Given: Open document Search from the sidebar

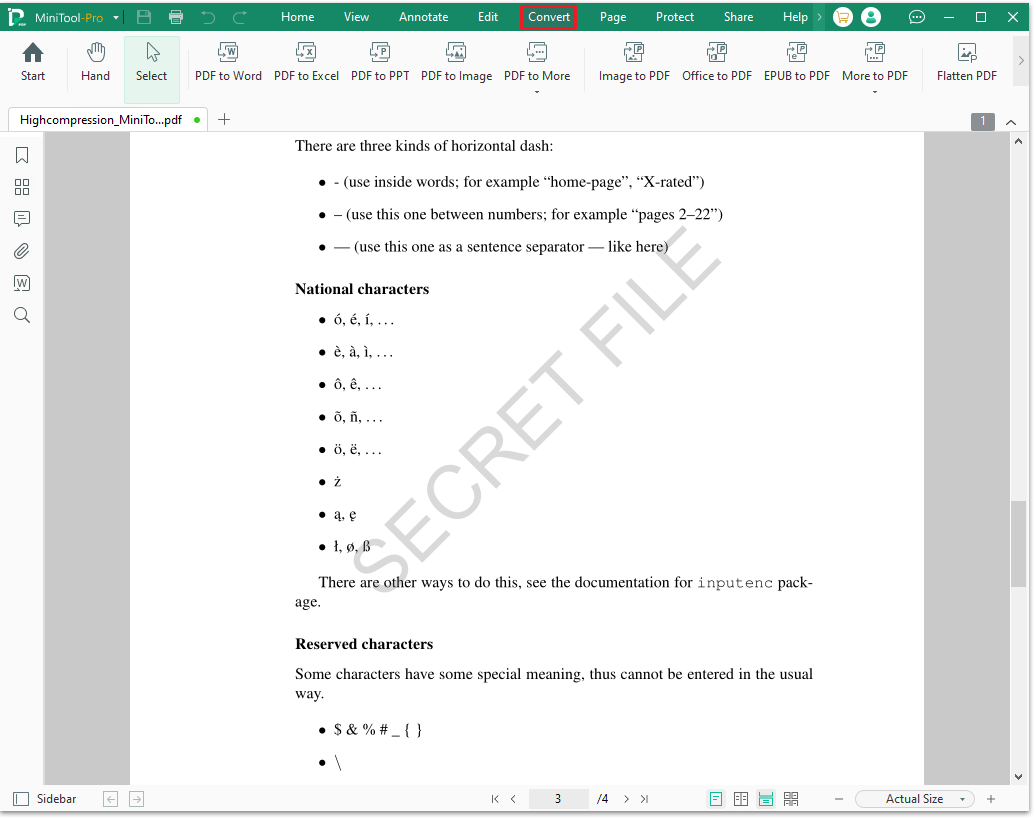Looking at the screenshot, I should coord(22,315).
